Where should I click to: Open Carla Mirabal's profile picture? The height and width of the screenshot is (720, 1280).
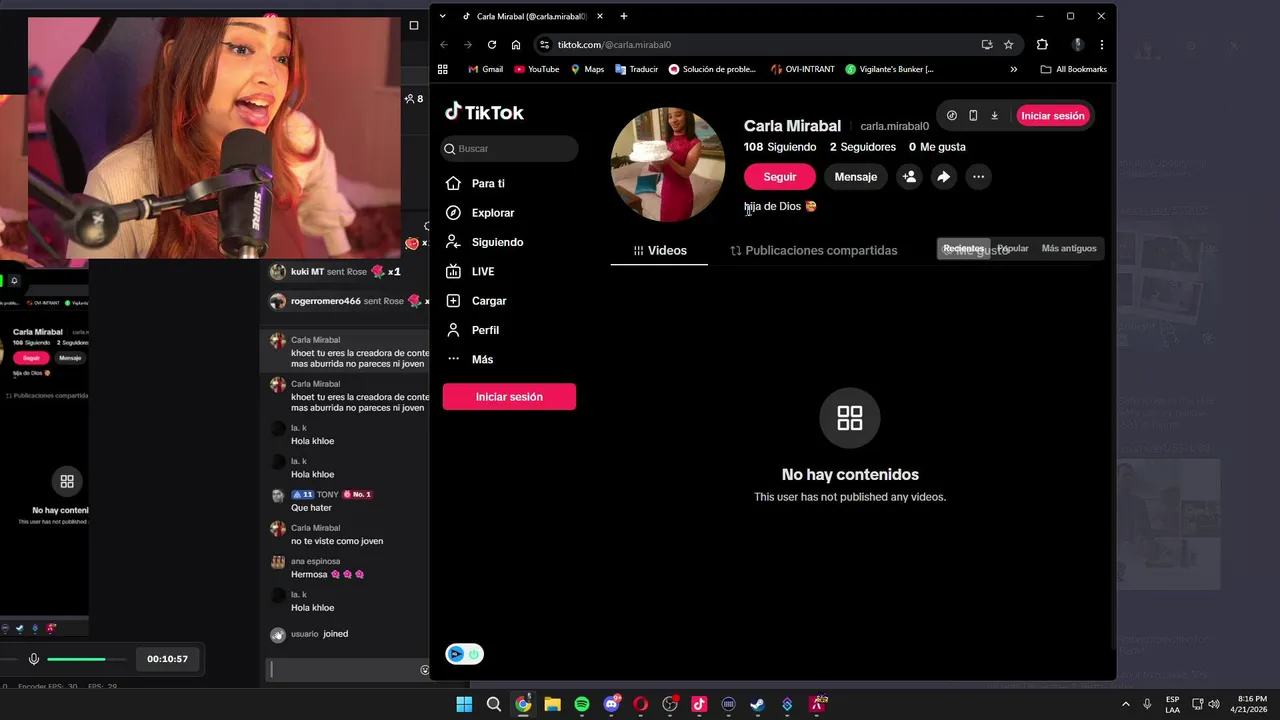(x=668, y=164)
